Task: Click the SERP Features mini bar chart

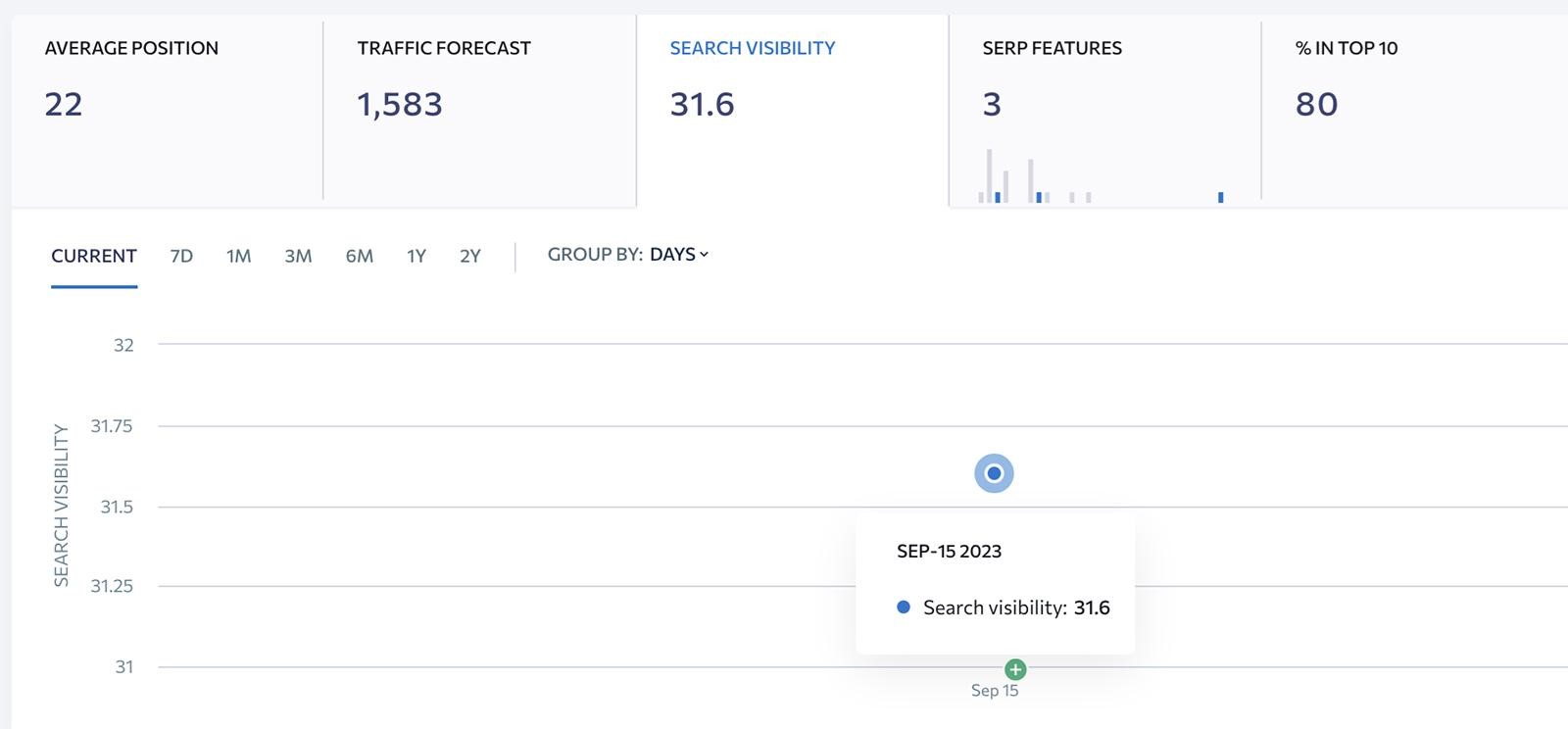Action: tap(1101, 176)
